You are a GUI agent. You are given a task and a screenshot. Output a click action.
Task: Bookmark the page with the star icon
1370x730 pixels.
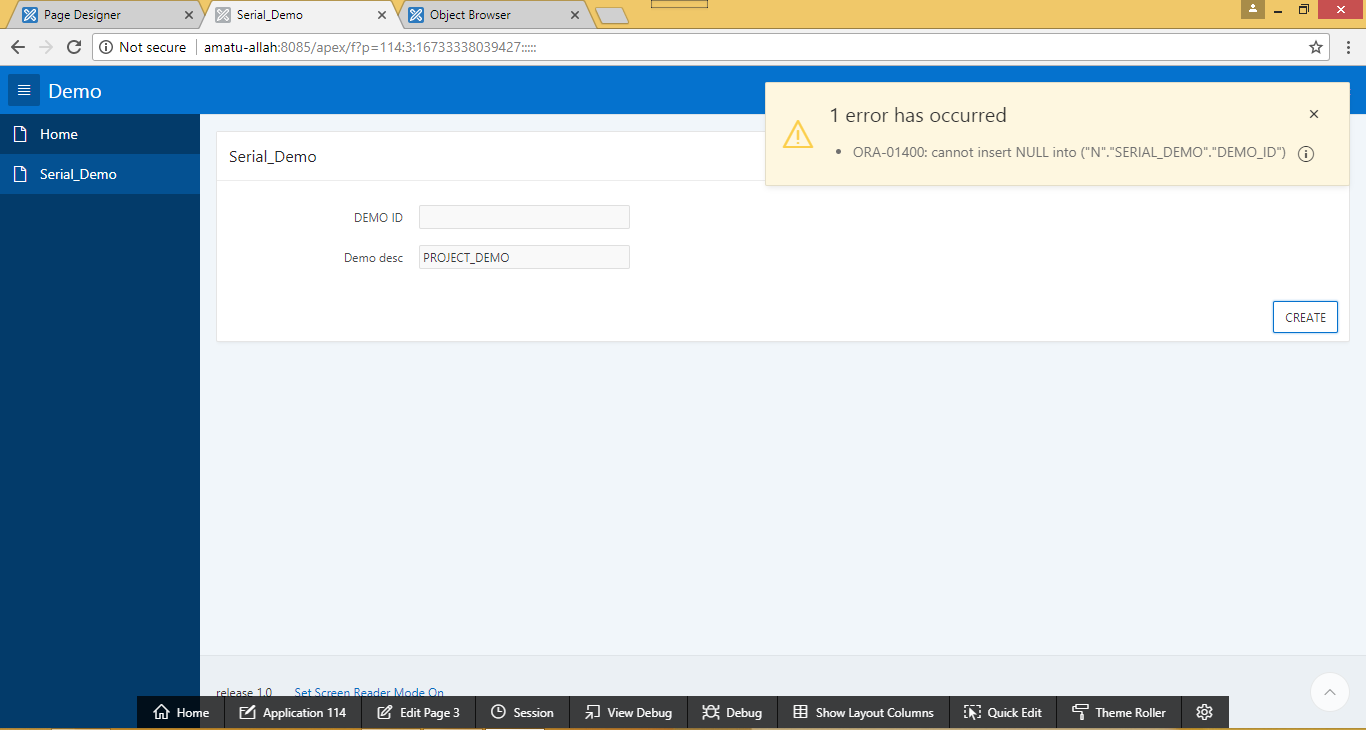[x=1316, y=47]
